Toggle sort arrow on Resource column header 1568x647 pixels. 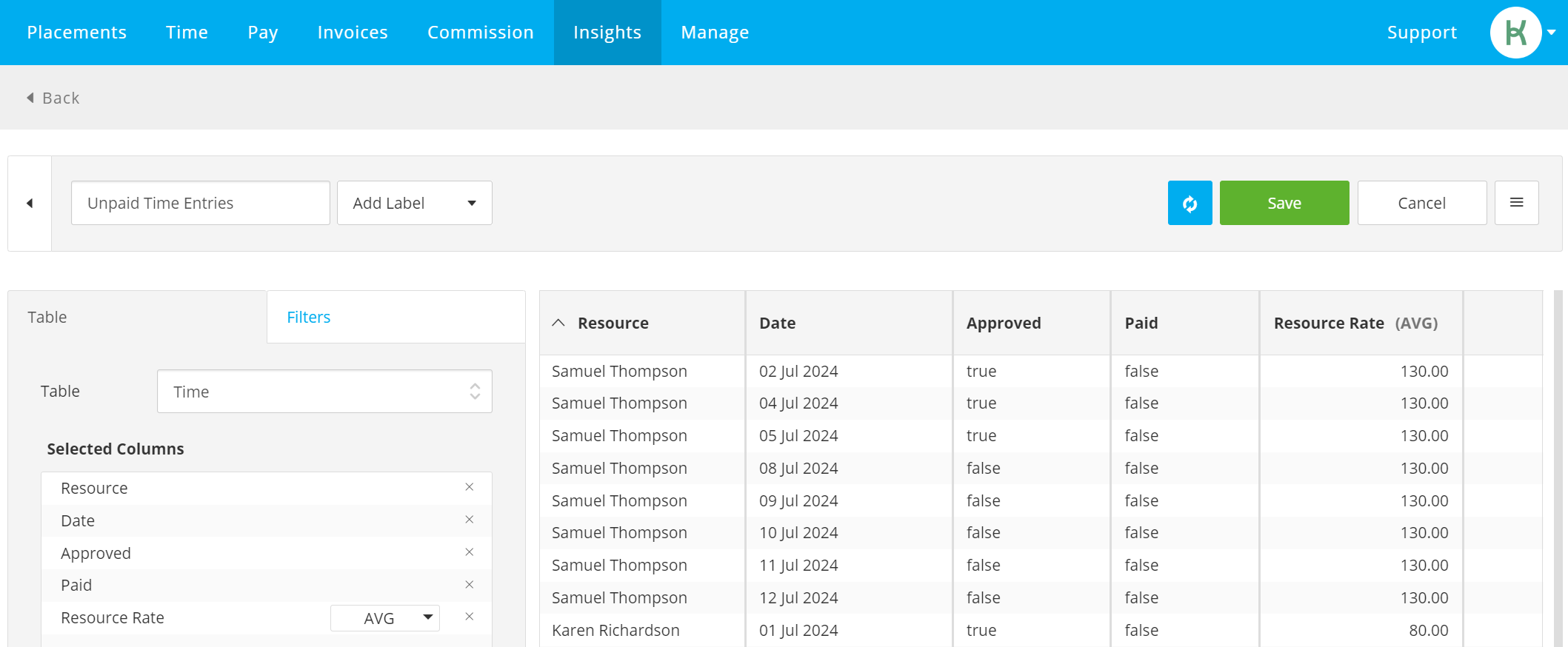[558, 323]
